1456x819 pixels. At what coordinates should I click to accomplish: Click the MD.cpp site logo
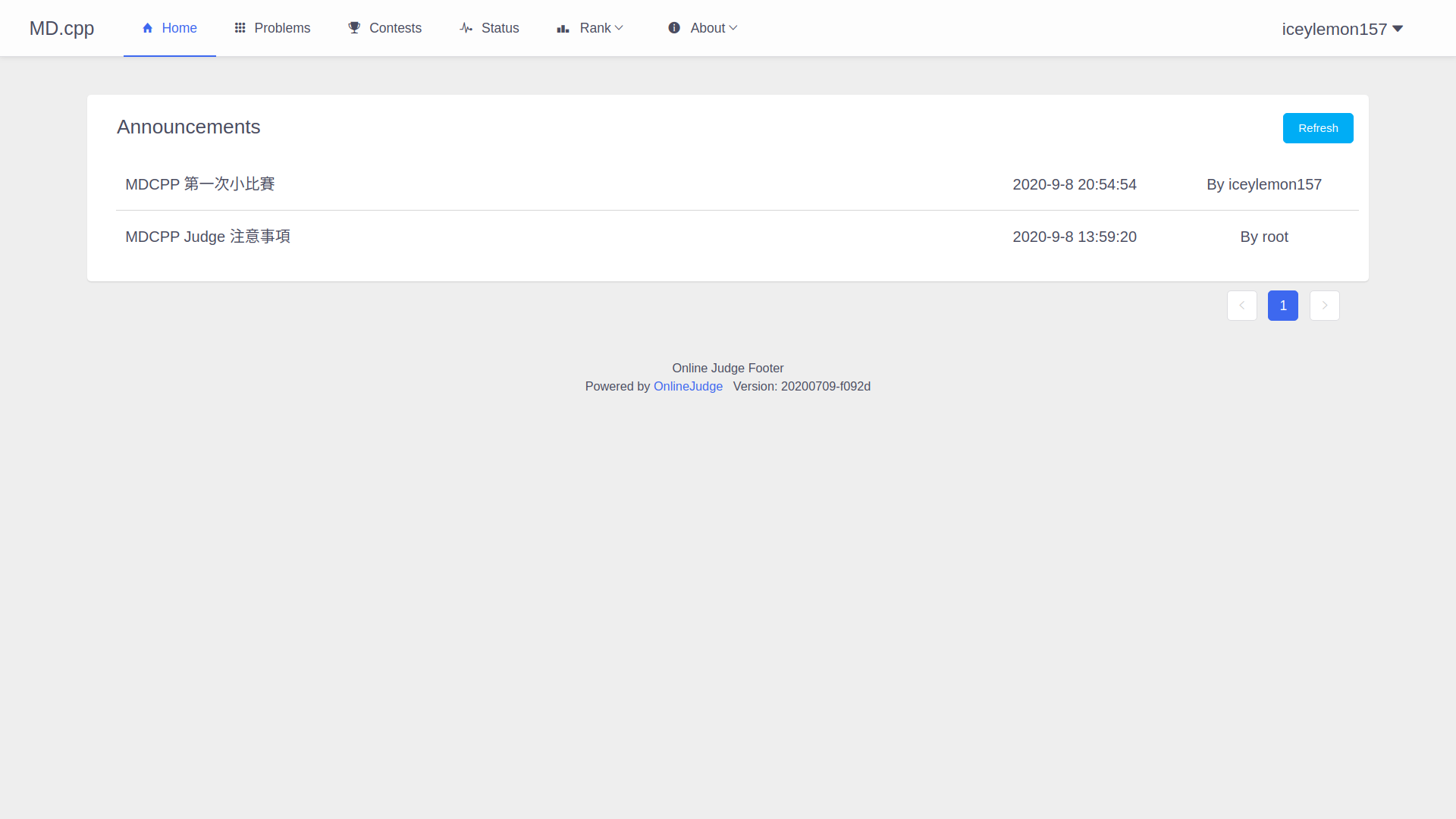[x=61, y=28]
